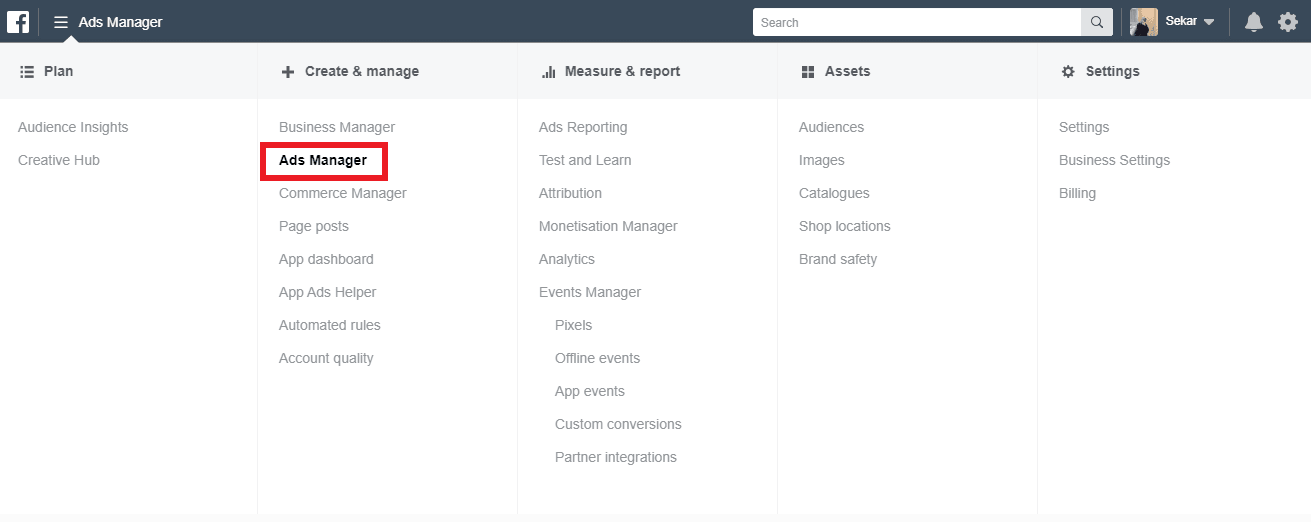
Task: Open Business Settings link
Action: [1114, 160]
